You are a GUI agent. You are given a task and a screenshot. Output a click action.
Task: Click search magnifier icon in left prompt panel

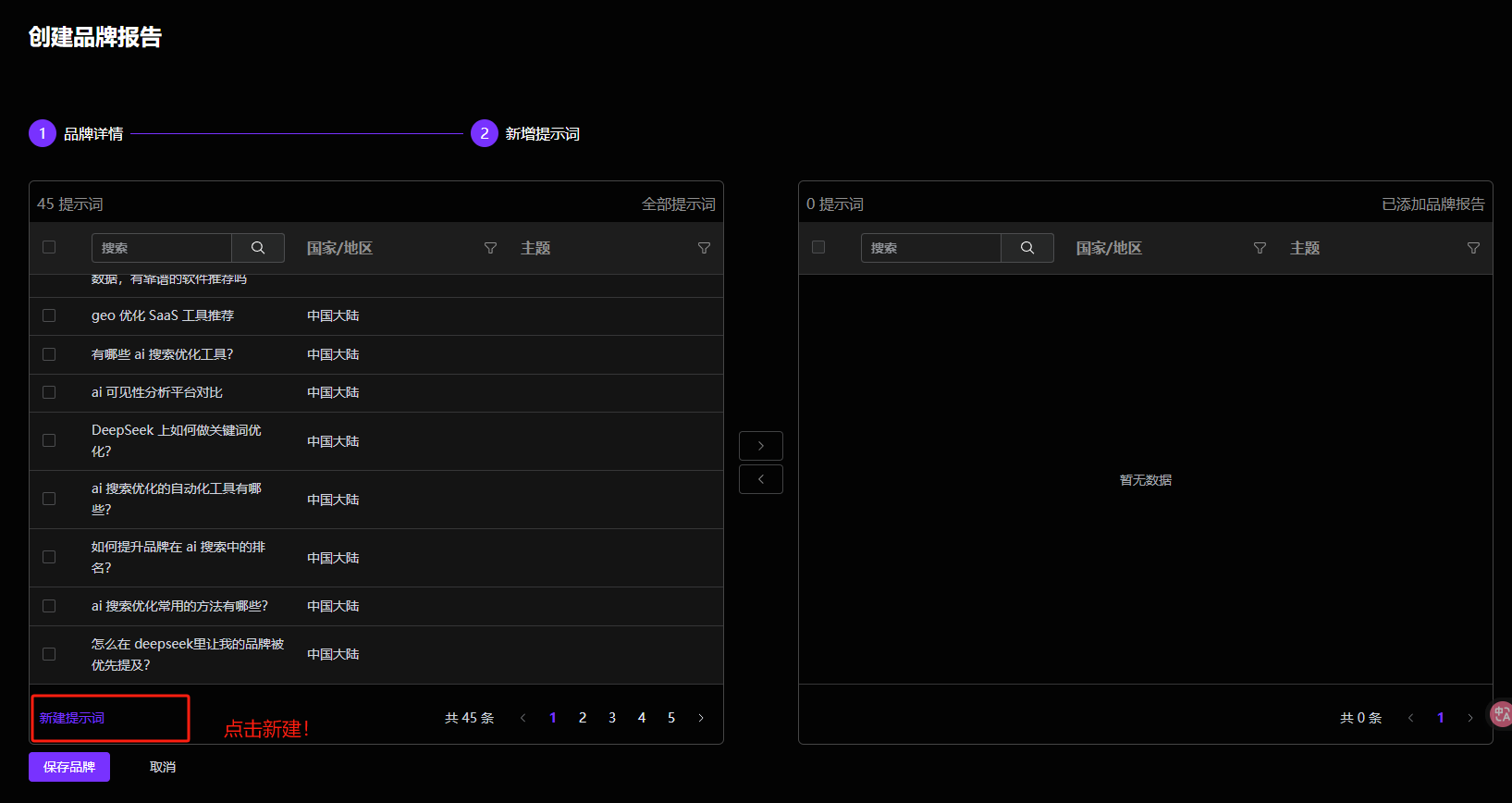pyautogui.click(x=258, y=248)
